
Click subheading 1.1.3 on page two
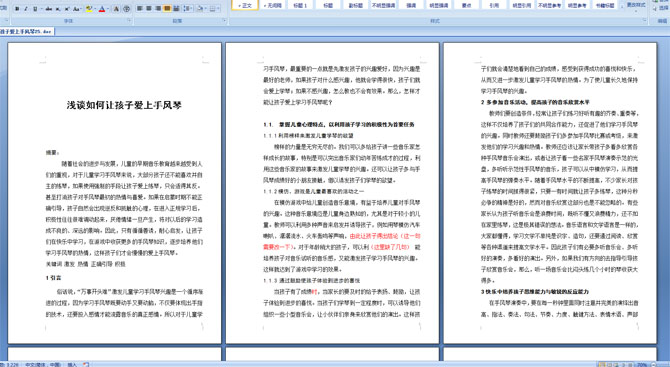click(311, 281)
